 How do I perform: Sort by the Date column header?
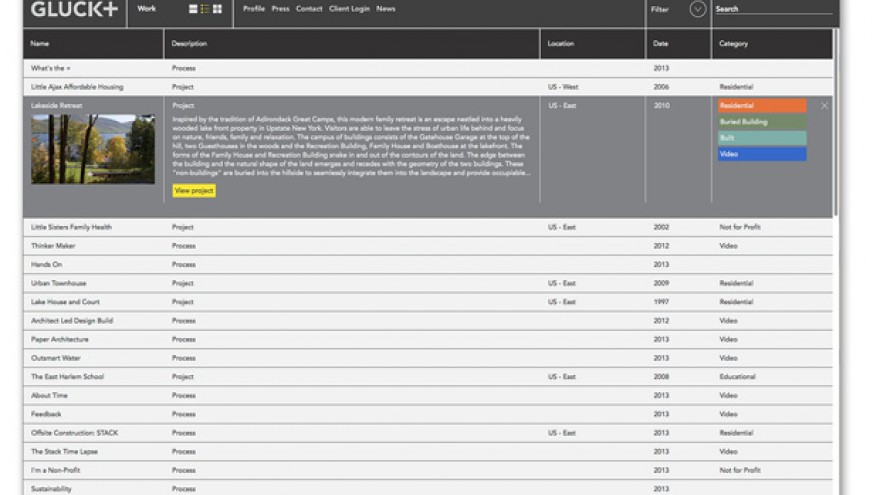tap(661, 44)
